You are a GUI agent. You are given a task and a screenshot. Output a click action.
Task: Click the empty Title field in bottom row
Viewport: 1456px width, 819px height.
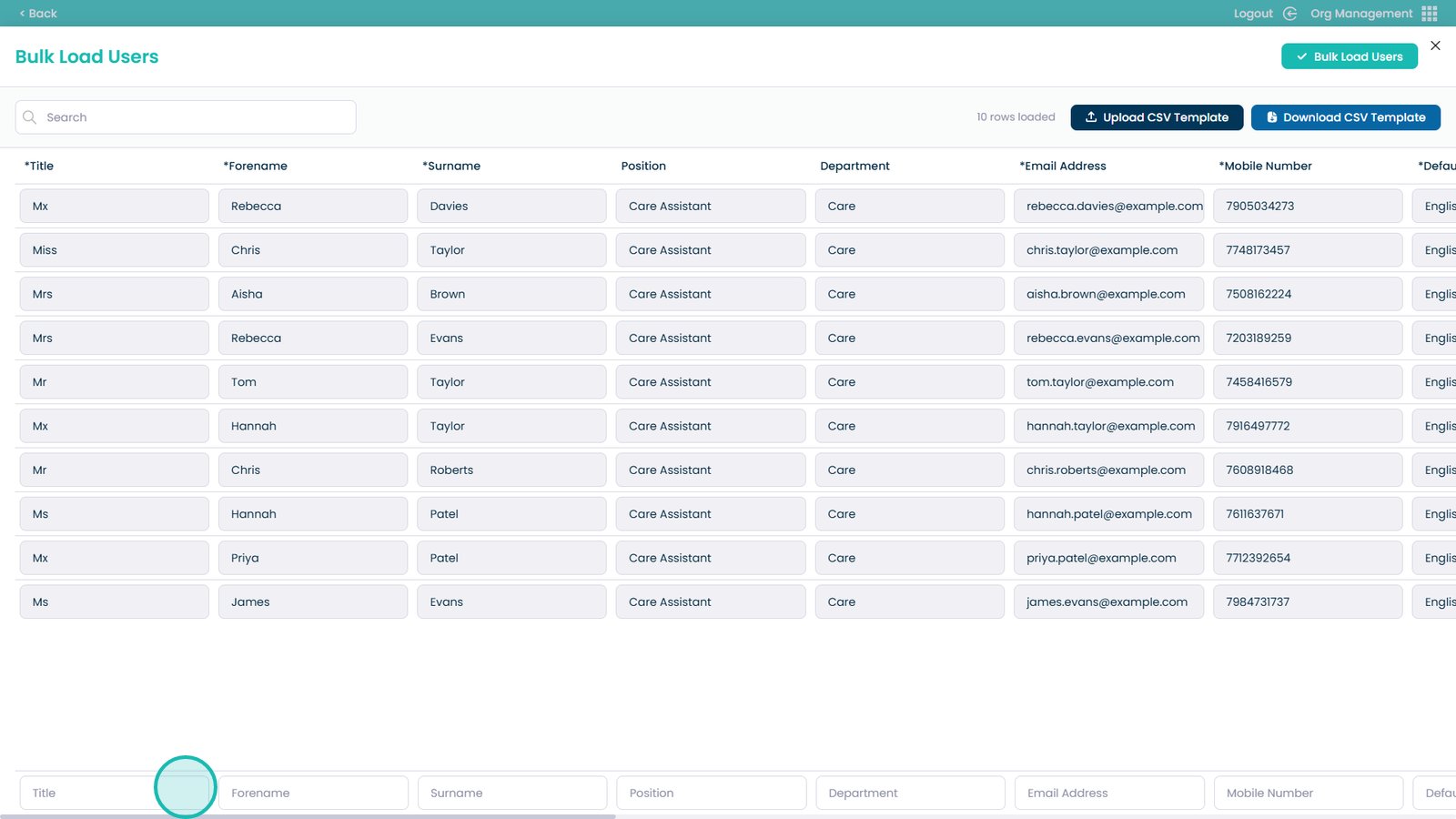(91, 793)
